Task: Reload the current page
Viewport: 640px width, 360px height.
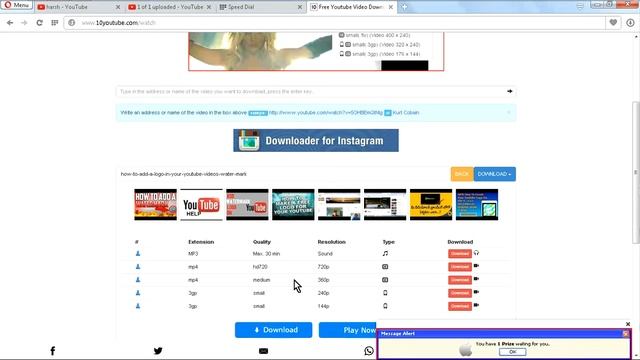Action: 39,23
